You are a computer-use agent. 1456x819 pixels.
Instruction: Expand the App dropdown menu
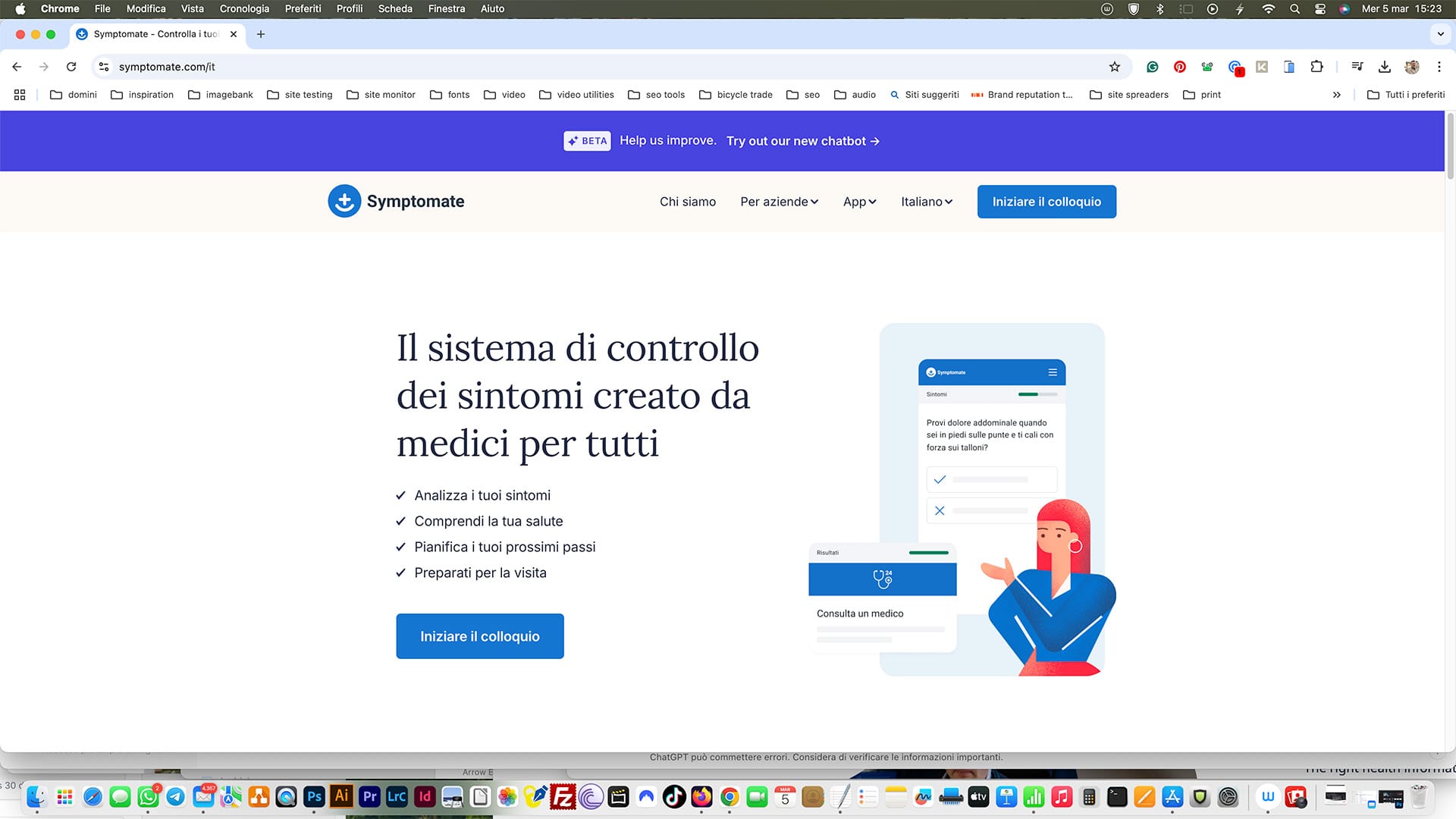859,202
